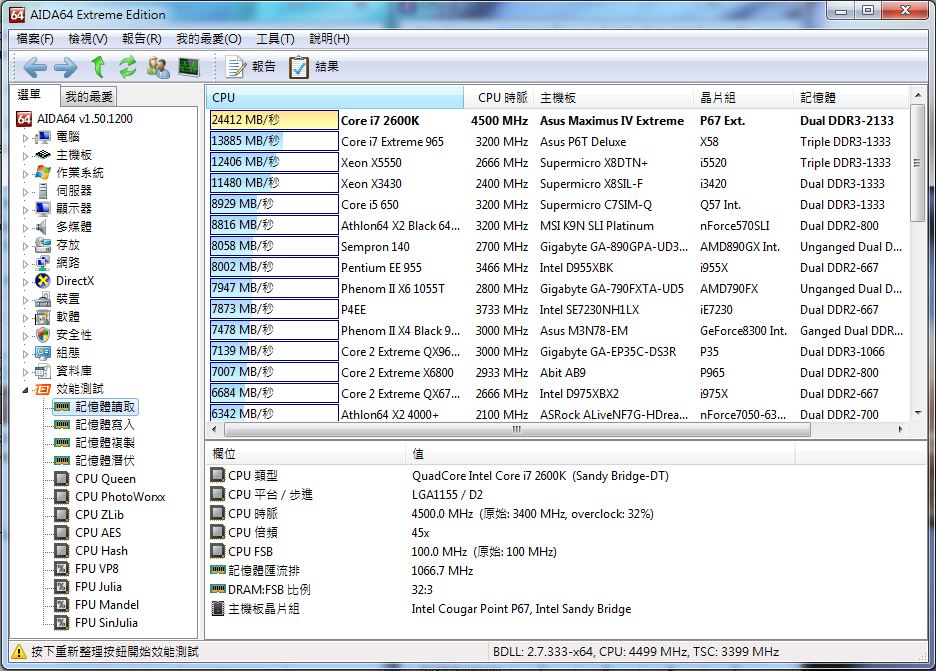Click the 報告 report toolbar button
The width and height of the screenshot is (936, 671).
pos(251,67)
